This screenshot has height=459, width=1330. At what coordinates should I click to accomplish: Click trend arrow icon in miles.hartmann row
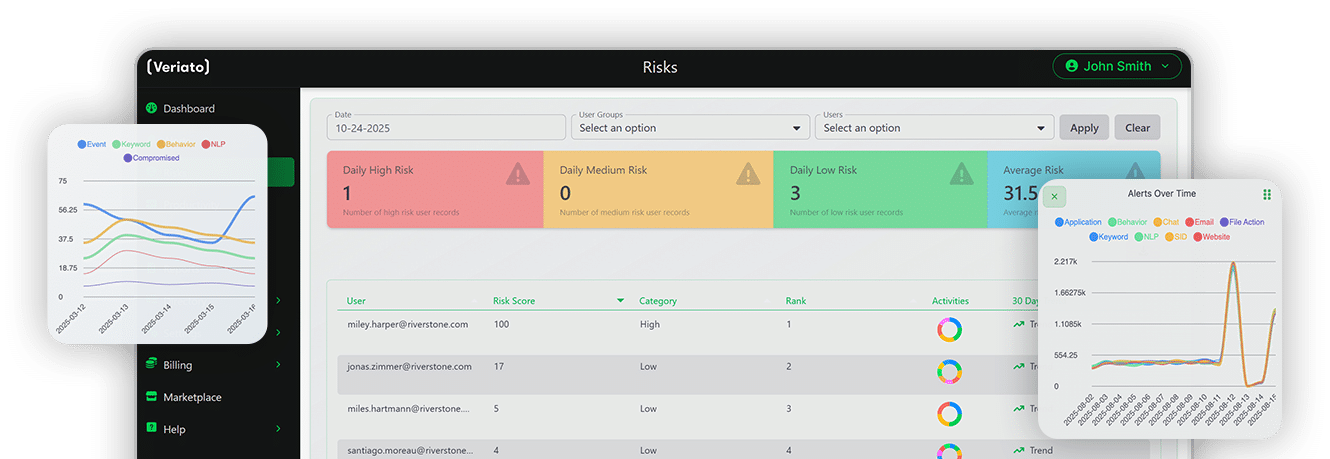tap(1018, 408)
